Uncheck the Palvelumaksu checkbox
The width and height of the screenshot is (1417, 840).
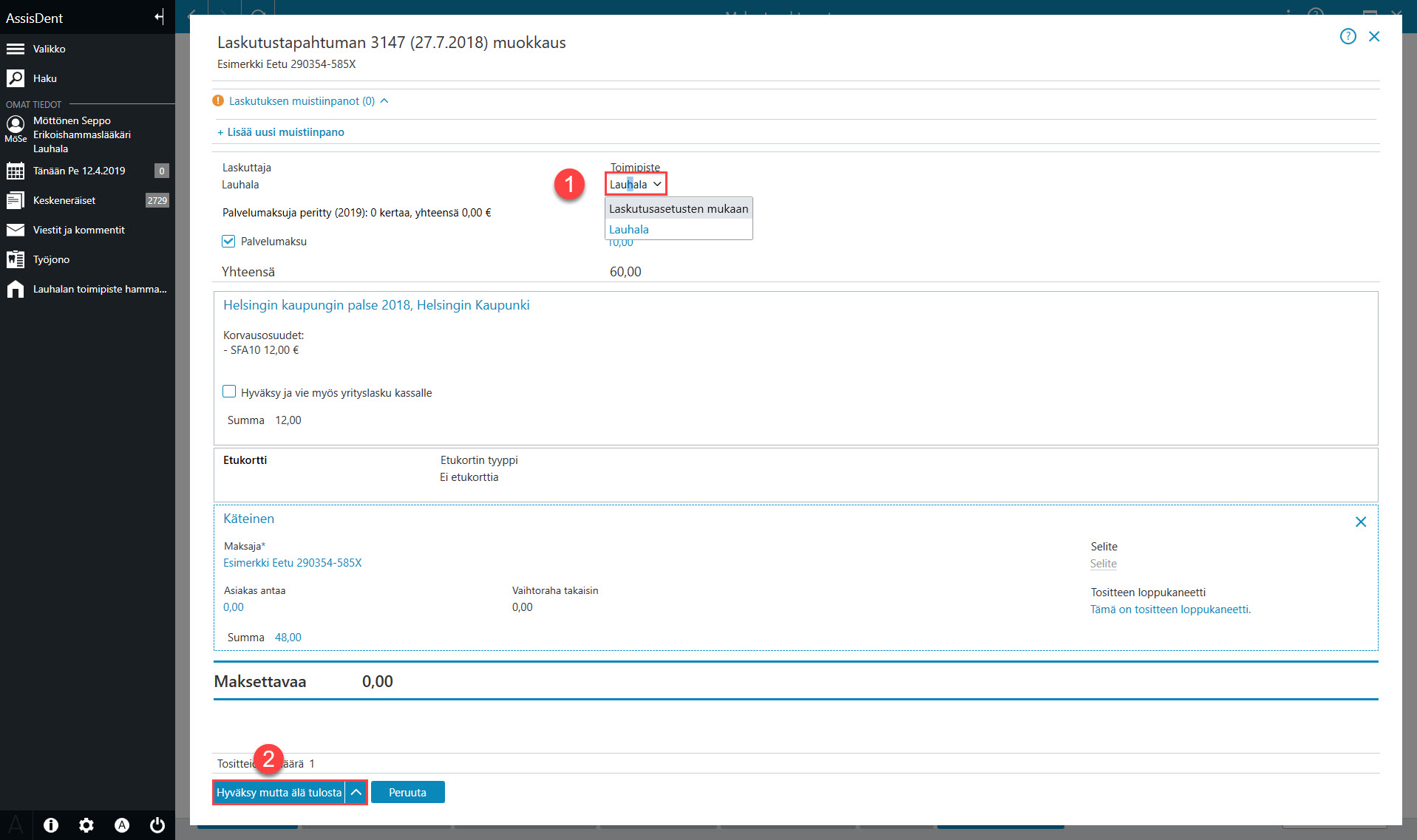(x=228, y=242)
